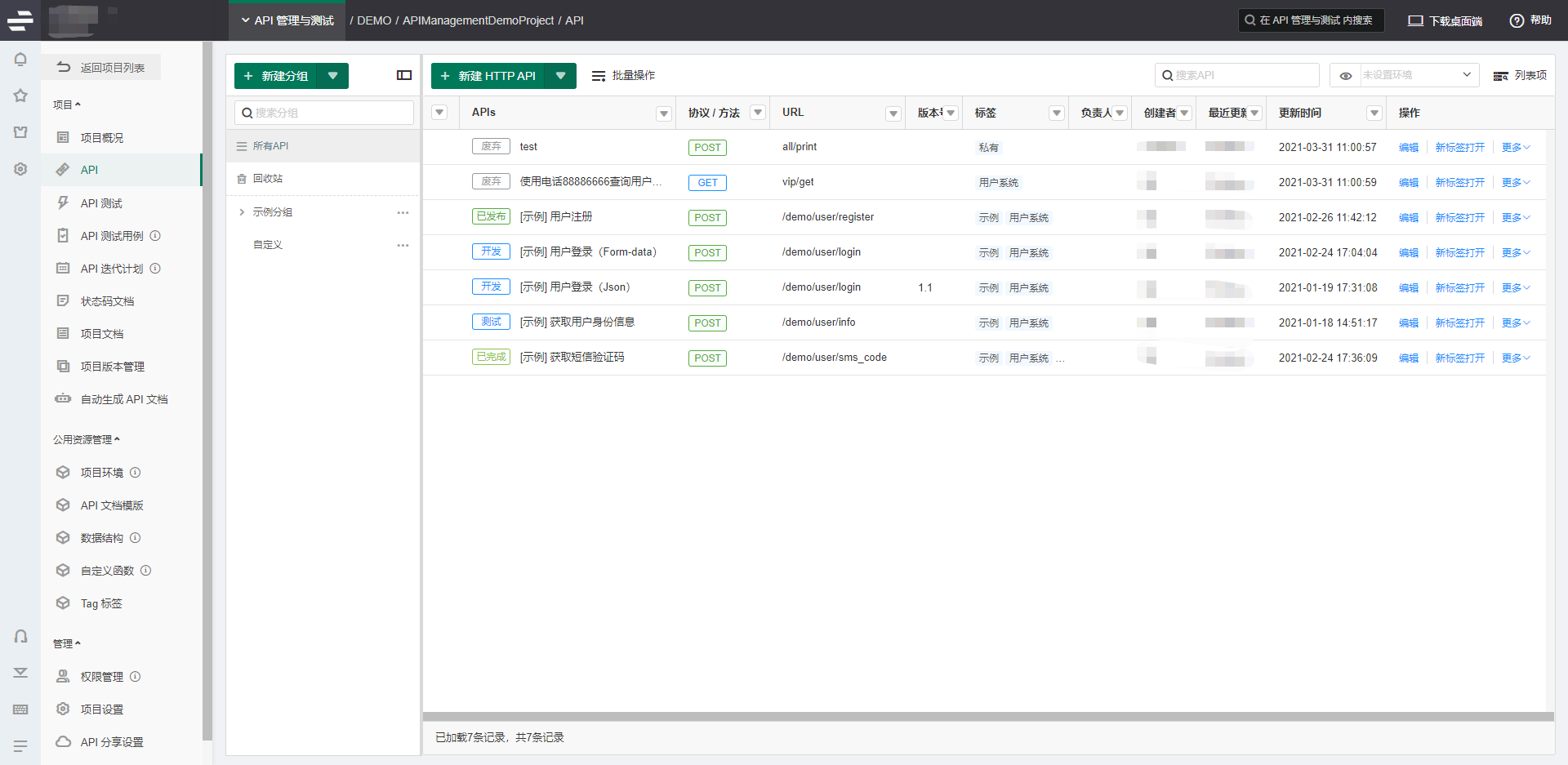Open headset support icon in left rail
The image size is (1568, 765).
20,636
